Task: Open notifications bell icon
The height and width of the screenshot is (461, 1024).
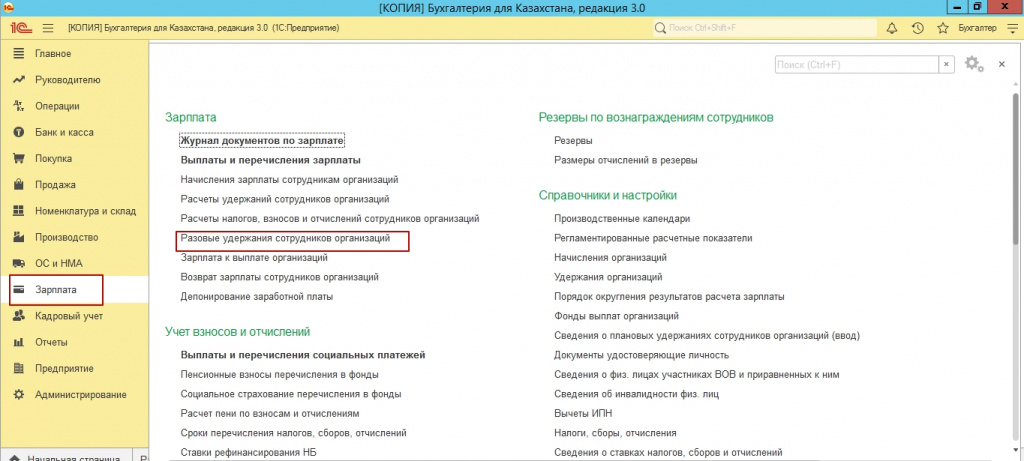Action: [x=891, y=28]
